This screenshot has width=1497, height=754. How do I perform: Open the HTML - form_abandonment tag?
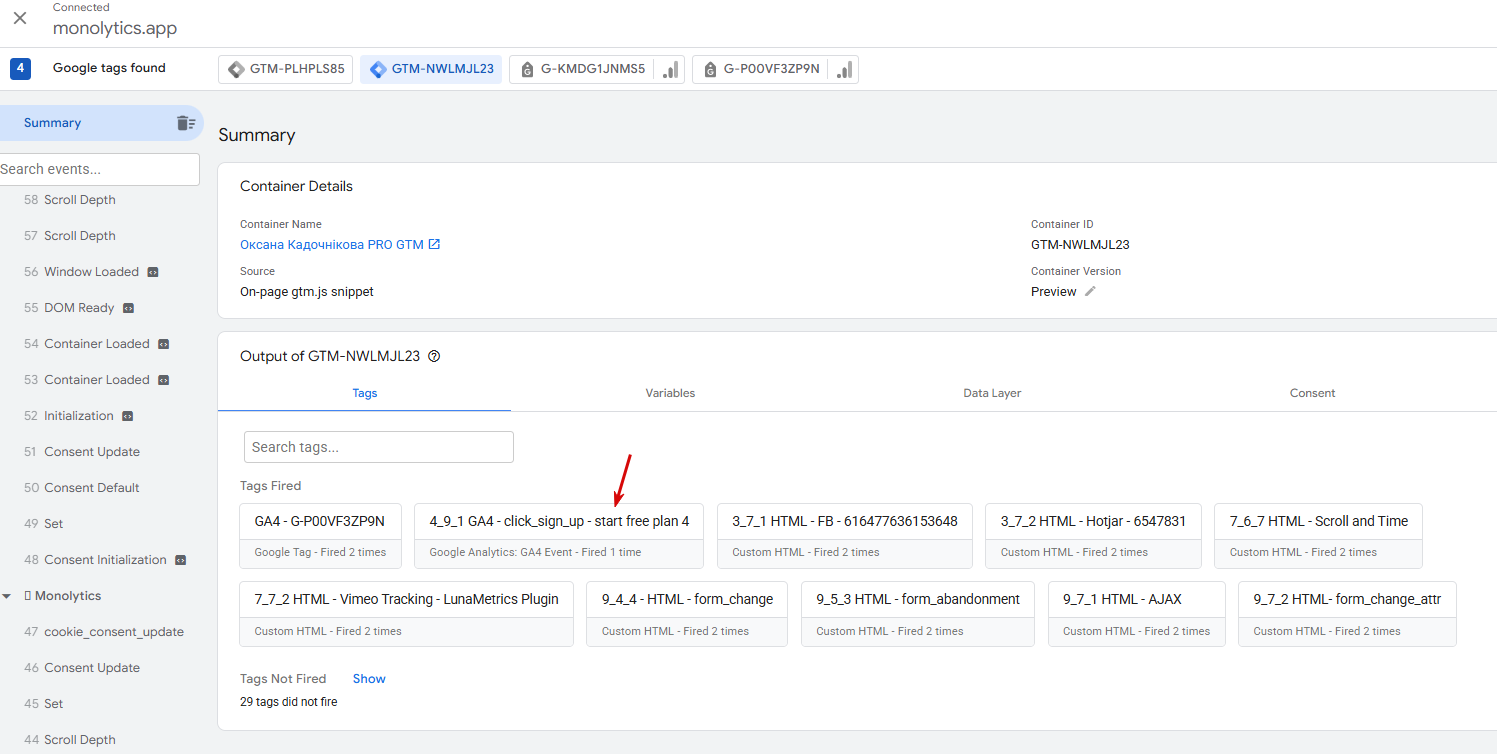[x=918, y=614]
